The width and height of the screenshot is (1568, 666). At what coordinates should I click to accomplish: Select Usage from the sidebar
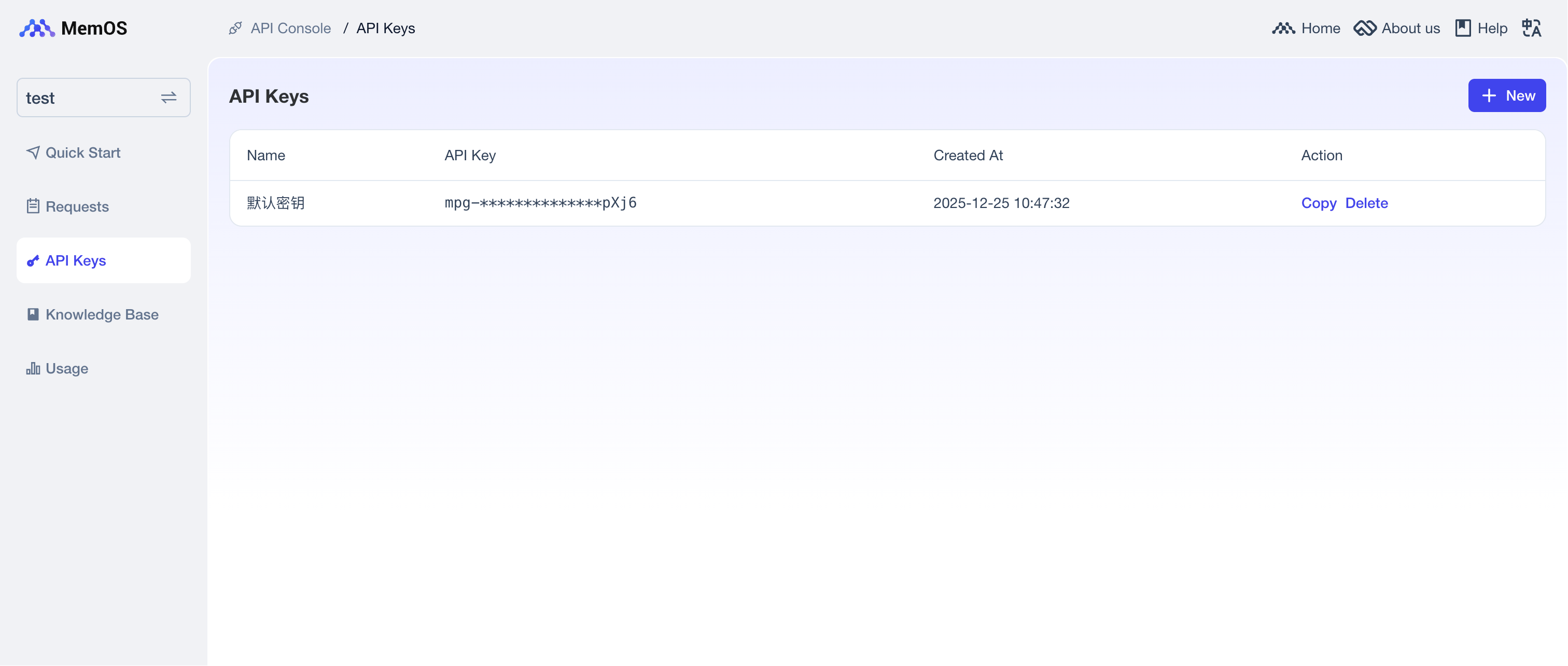point(66,368)
